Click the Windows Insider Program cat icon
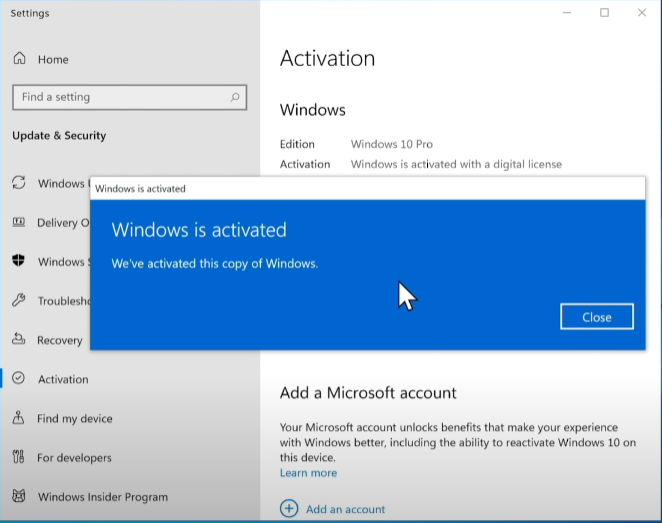The height and width of the screenshot is (523, 662). pos(19,496)
